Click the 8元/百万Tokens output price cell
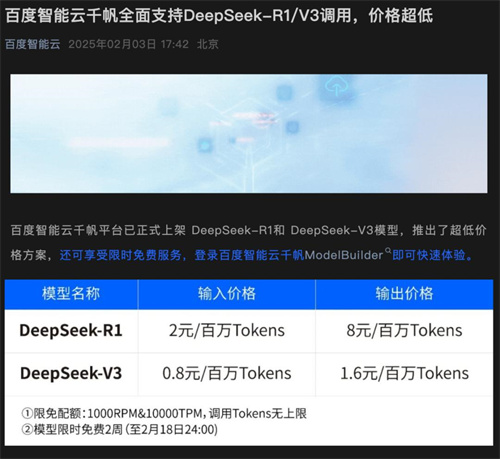 404,330
